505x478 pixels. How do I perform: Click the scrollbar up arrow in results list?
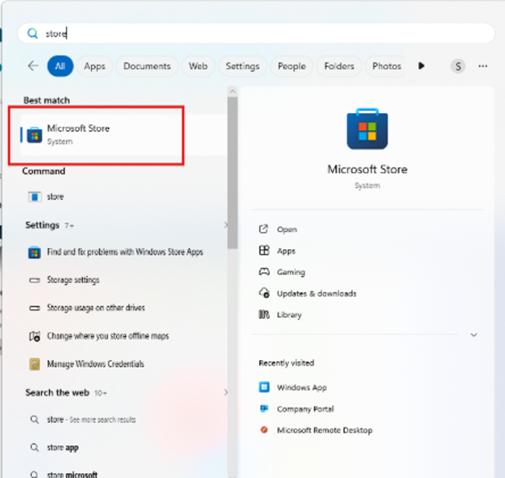tap(233, 91)
